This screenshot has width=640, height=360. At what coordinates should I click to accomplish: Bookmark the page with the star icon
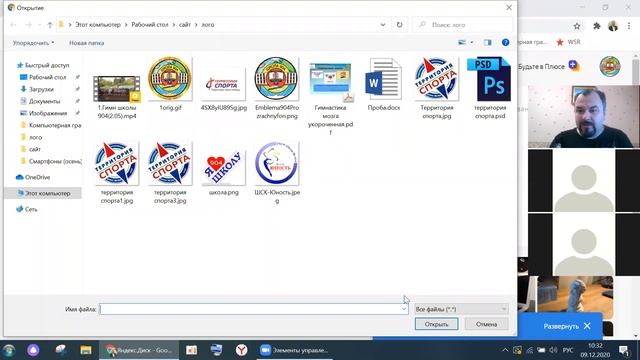[577, 26]
